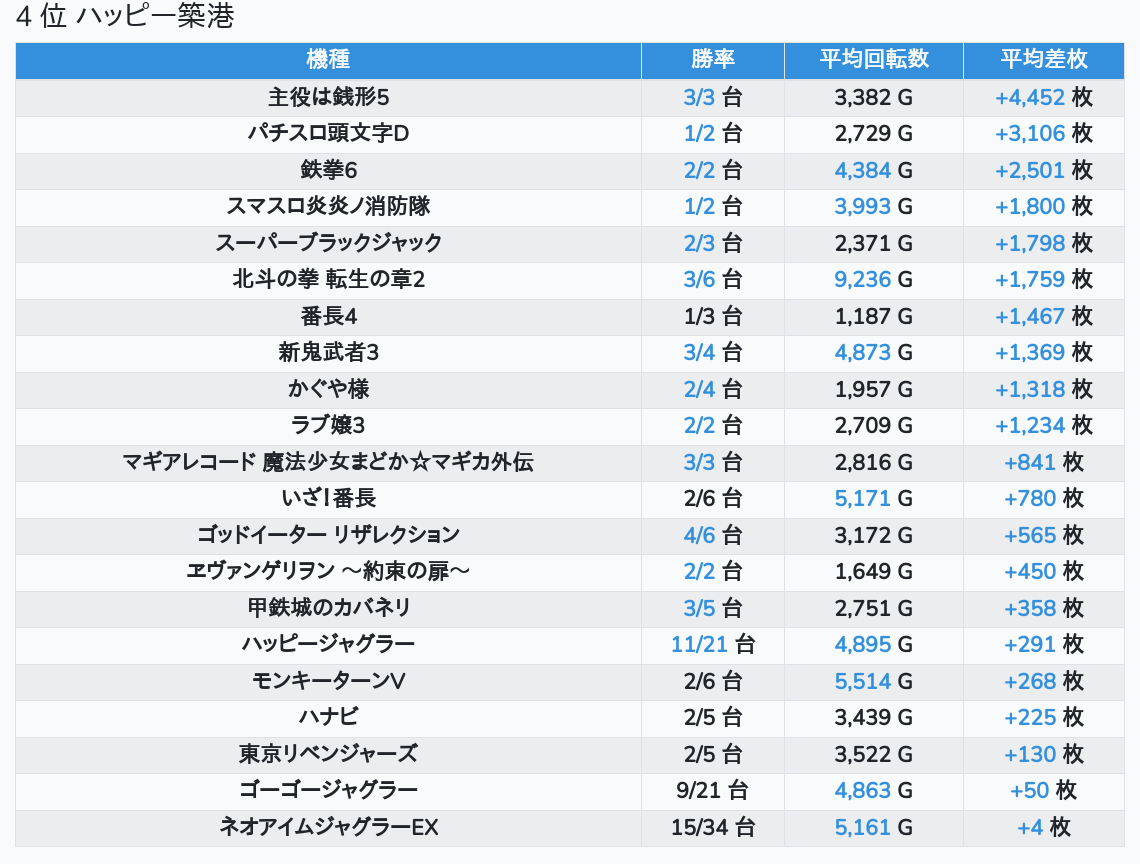This screenshot has height=864, width=1140.
Task: Select the スマスロ炎炎ノ消防隊 machine name
Action: 328,206
